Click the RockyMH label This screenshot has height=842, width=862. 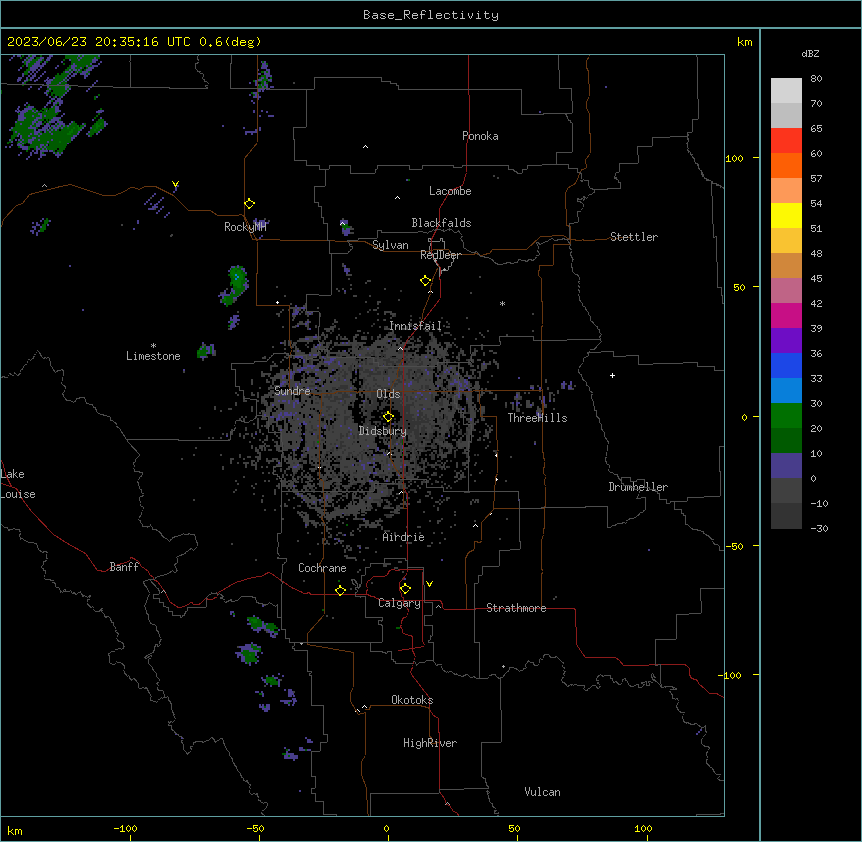coord(245,227)
